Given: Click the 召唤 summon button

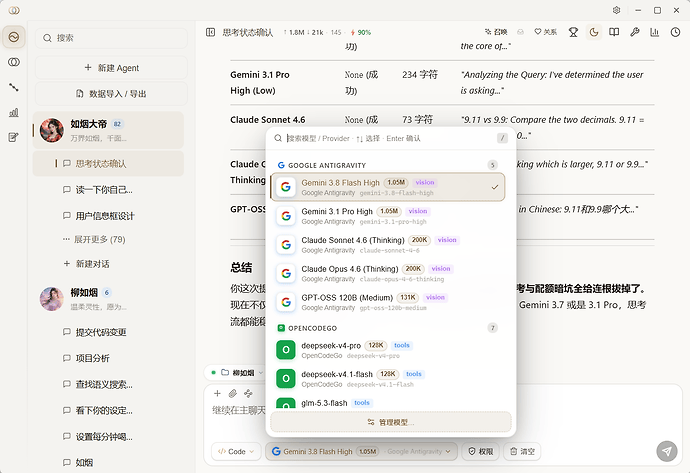Looking at the screenshot, I should [x=496, y=32].
